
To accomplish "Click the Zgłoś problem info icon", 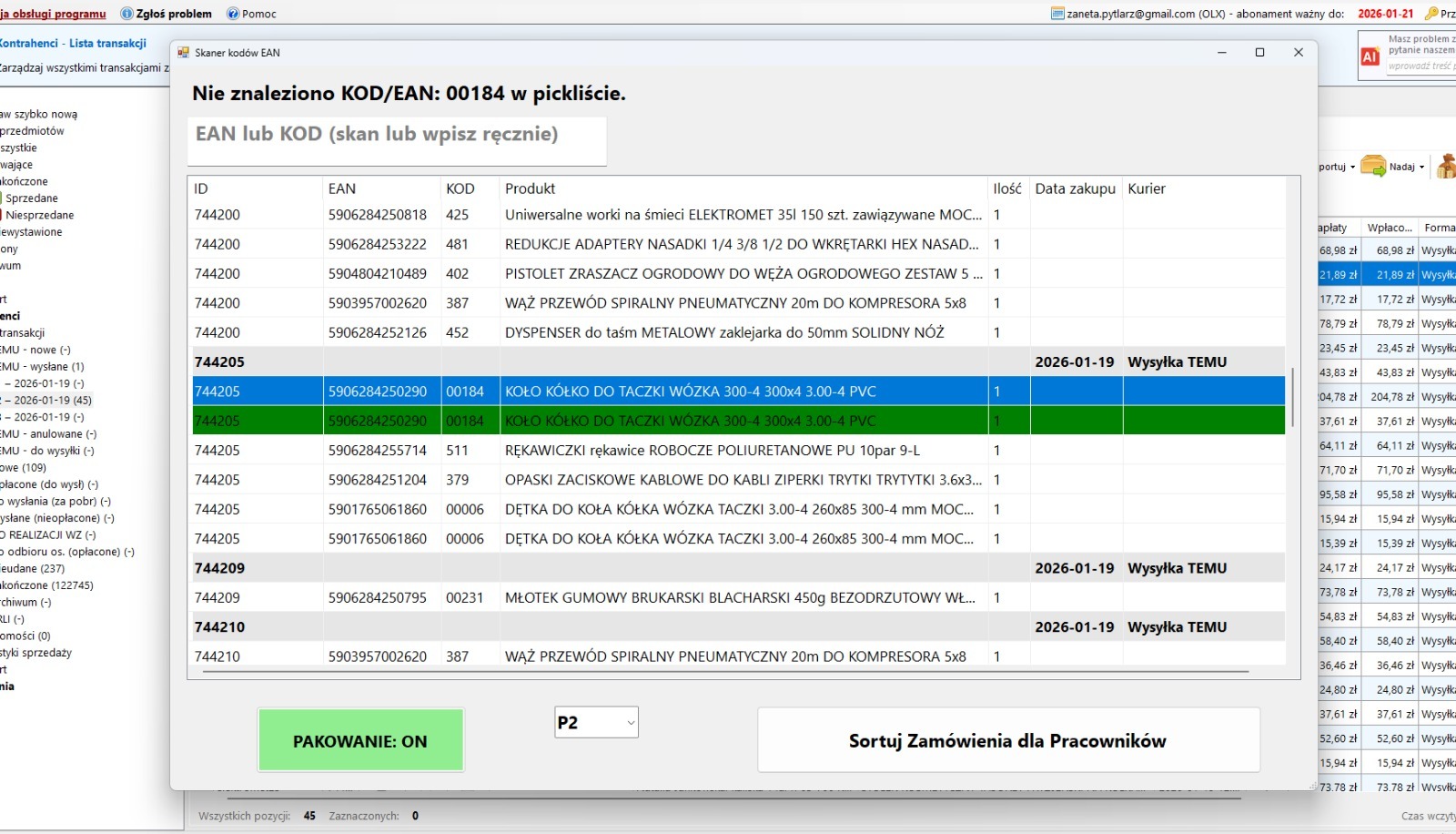I will click(x=126, y=14).
